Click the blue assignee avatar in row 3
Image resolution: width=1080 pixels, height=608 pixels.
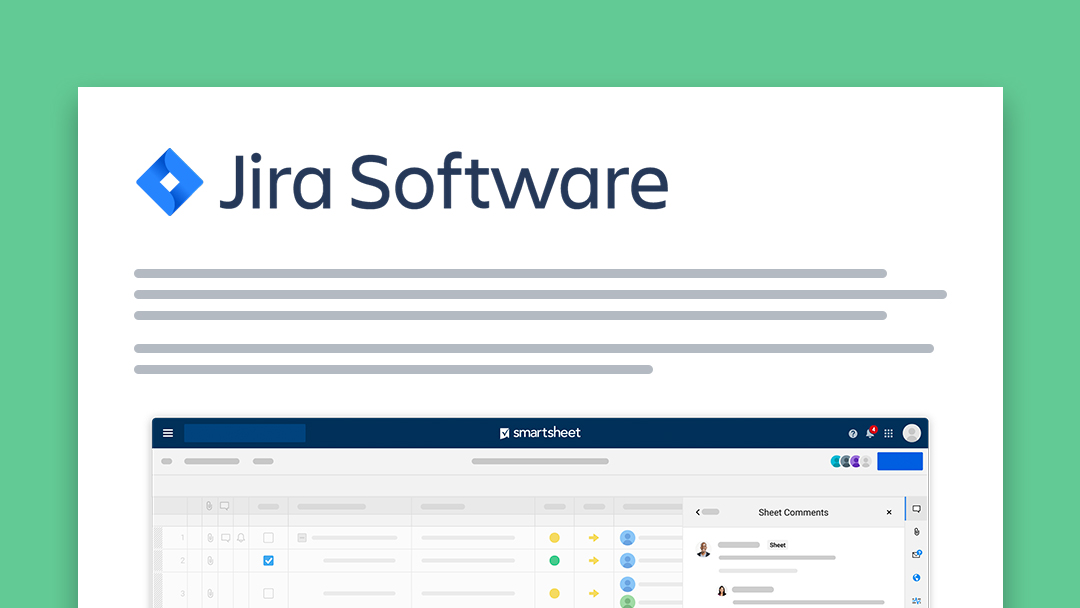point(627,585)
